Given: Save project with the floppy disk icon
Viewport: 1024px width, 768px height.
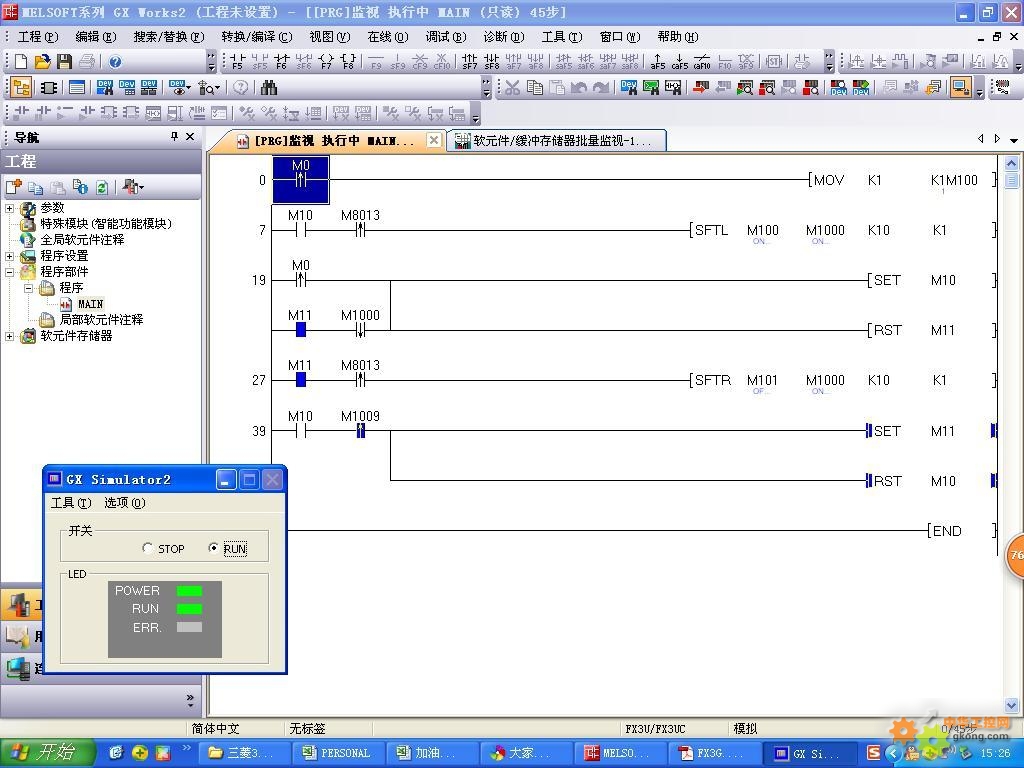Looking at the screenshot, I should (x=64, y=61).
